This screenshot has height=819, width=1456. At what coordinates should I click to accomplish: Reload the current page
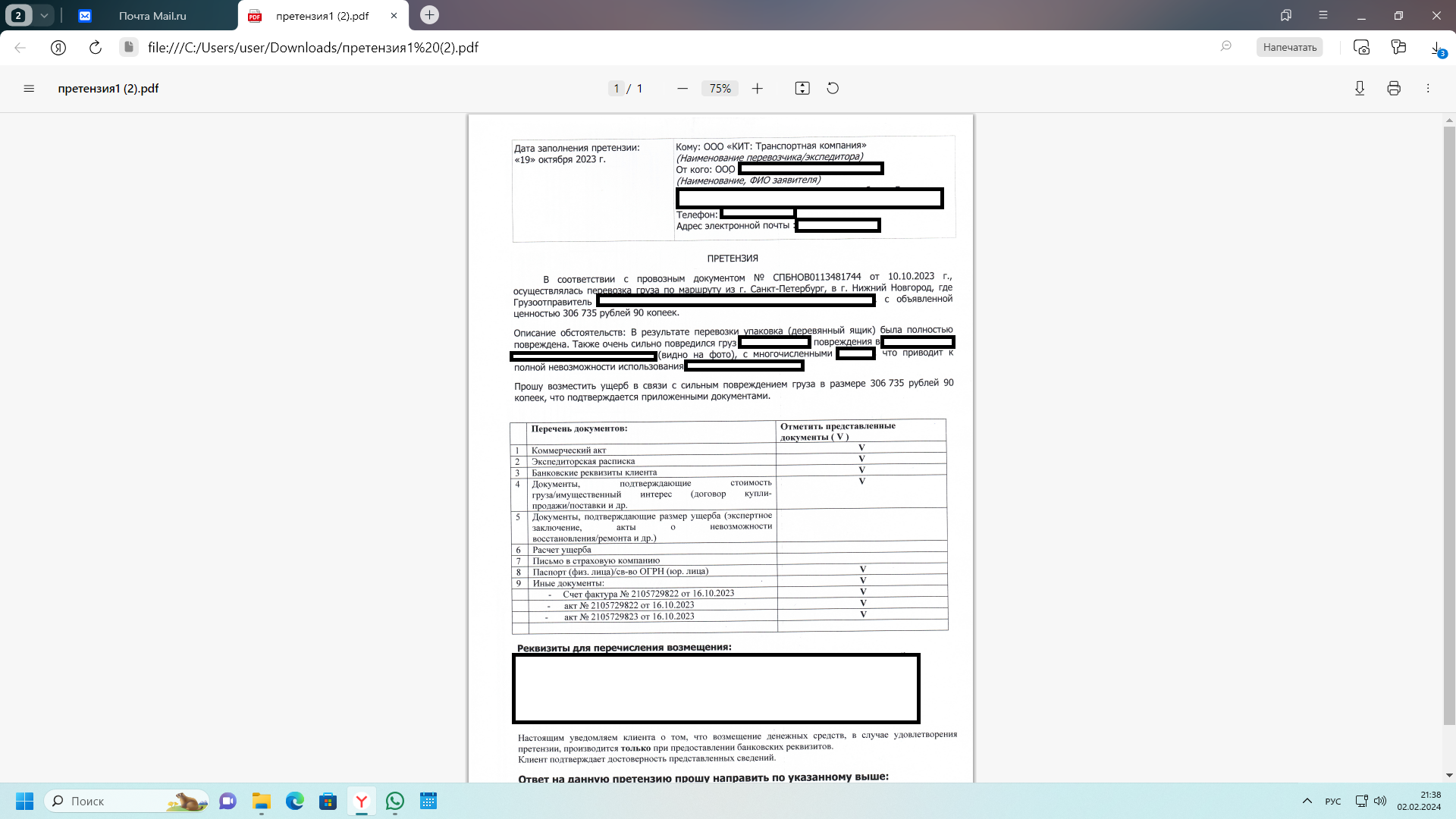pos(96,48)
